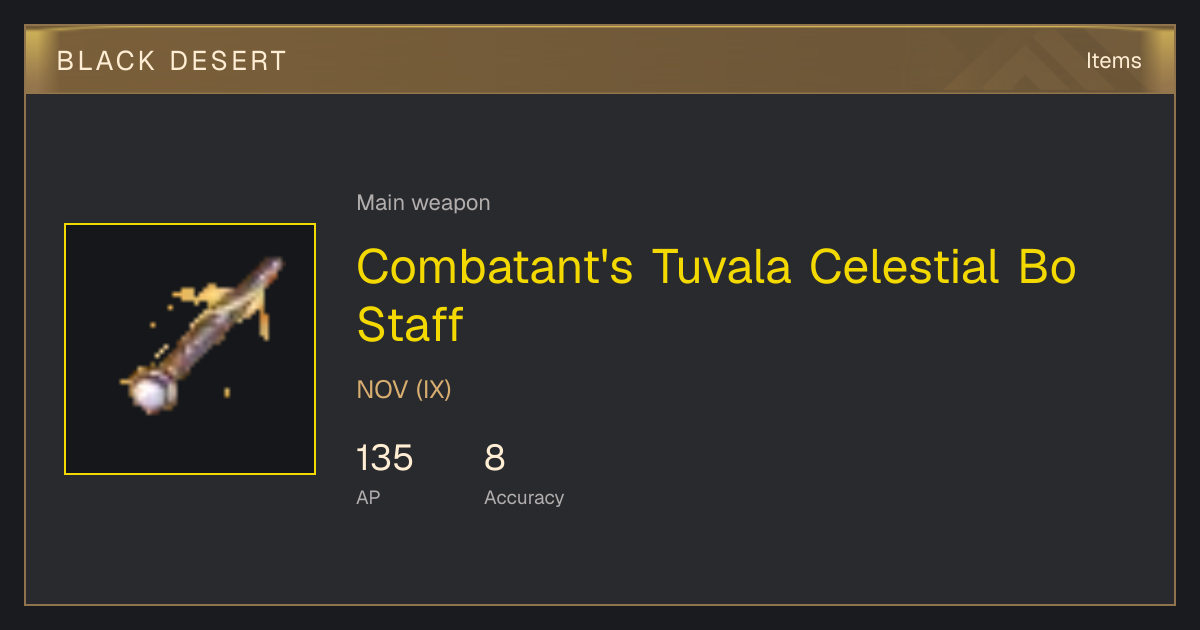Click the blank gold header banner center

tap(600, 61)
